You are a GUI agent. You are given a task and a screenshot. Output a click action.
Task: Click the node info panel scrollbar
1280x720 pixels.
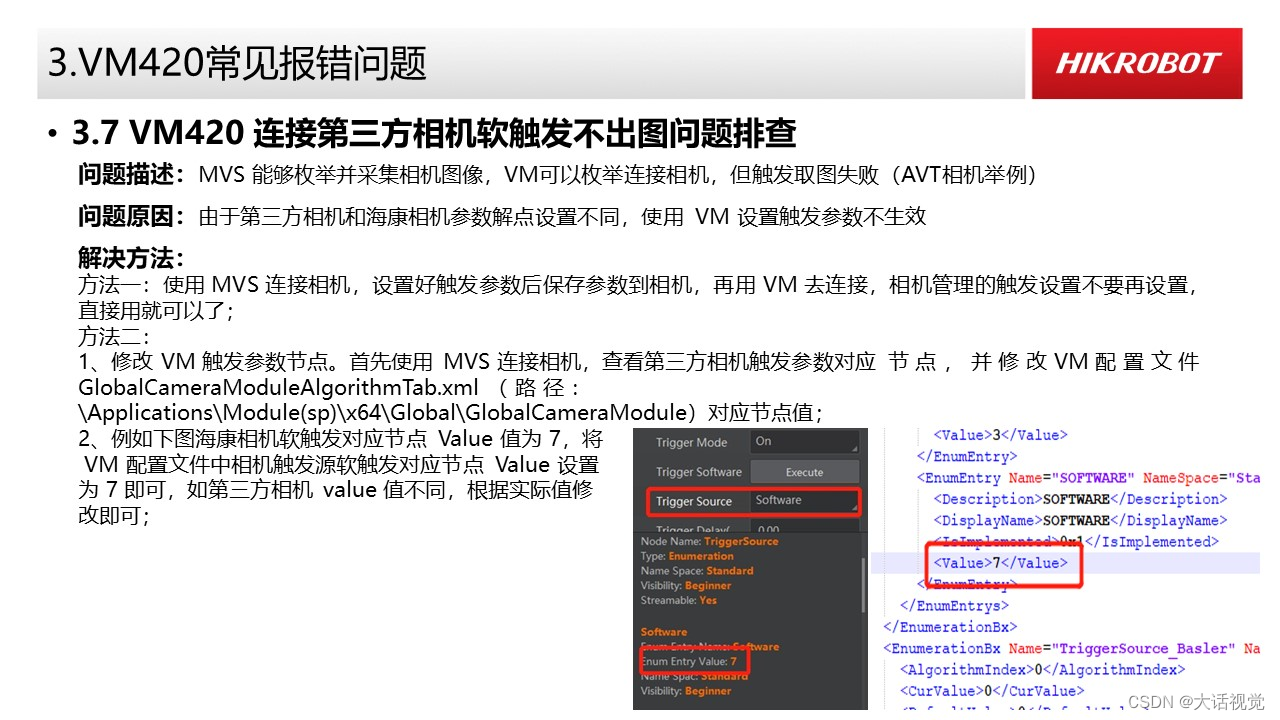coord(865,585)
